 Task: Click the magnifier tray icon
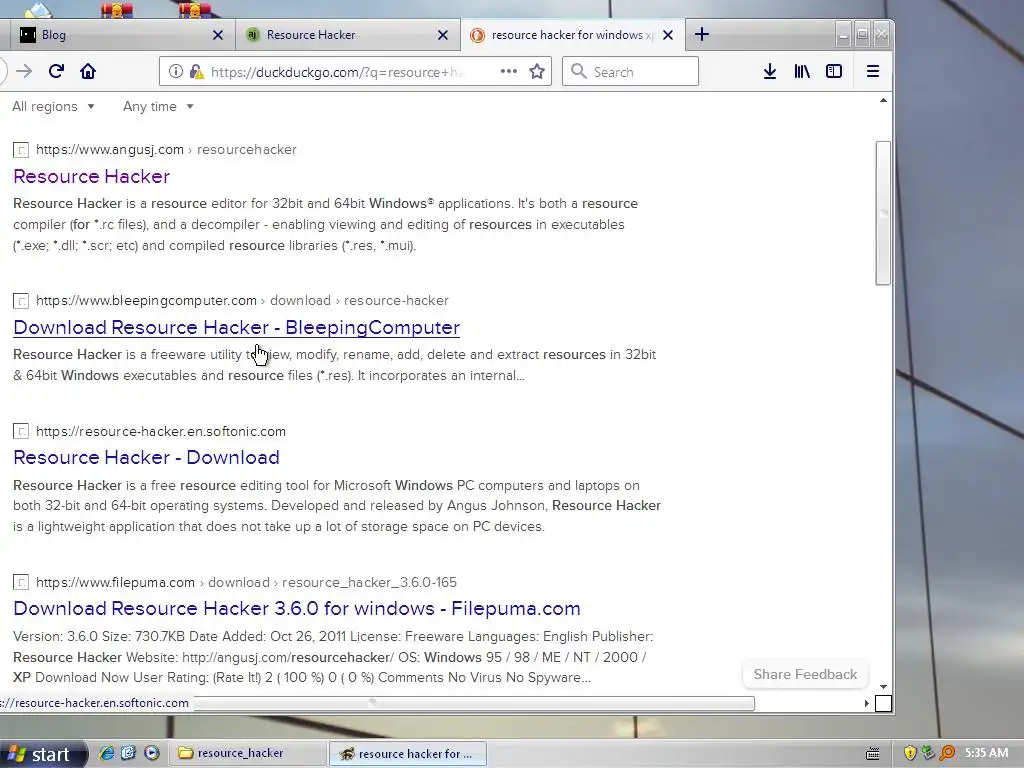pyautogui.click(x=947, y=753)
